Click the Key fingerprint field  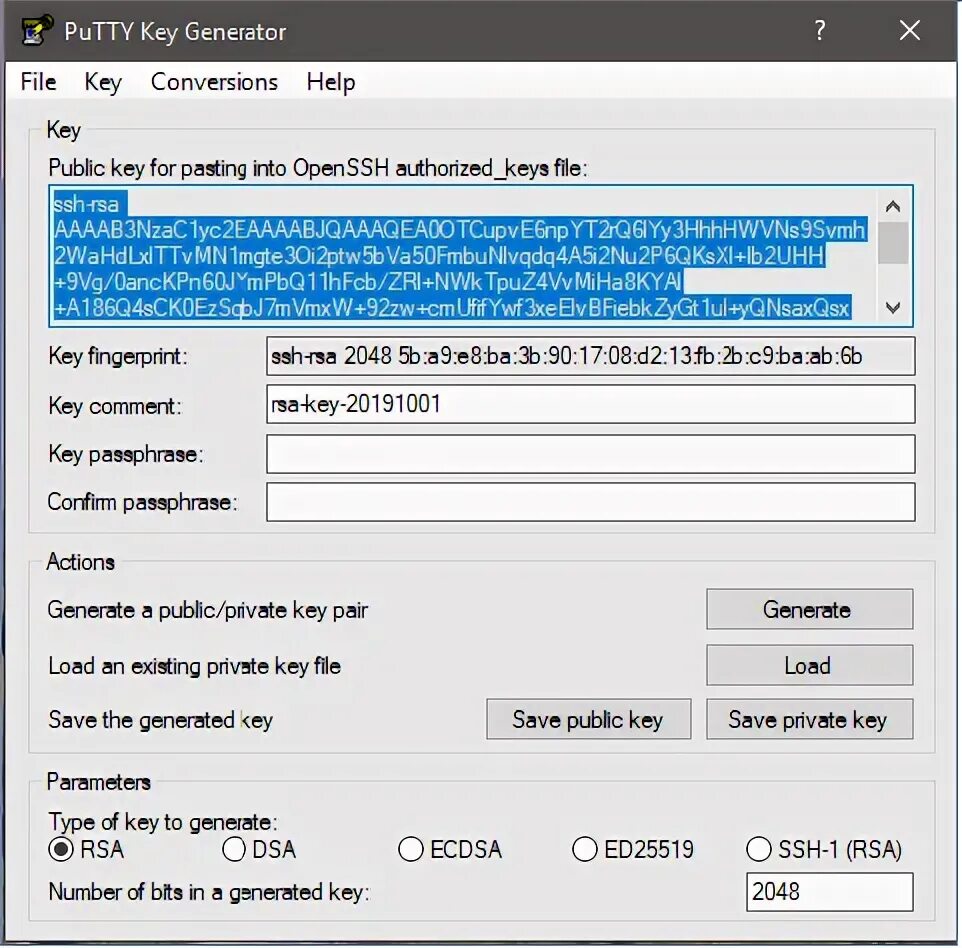click(x=590, y=356)
